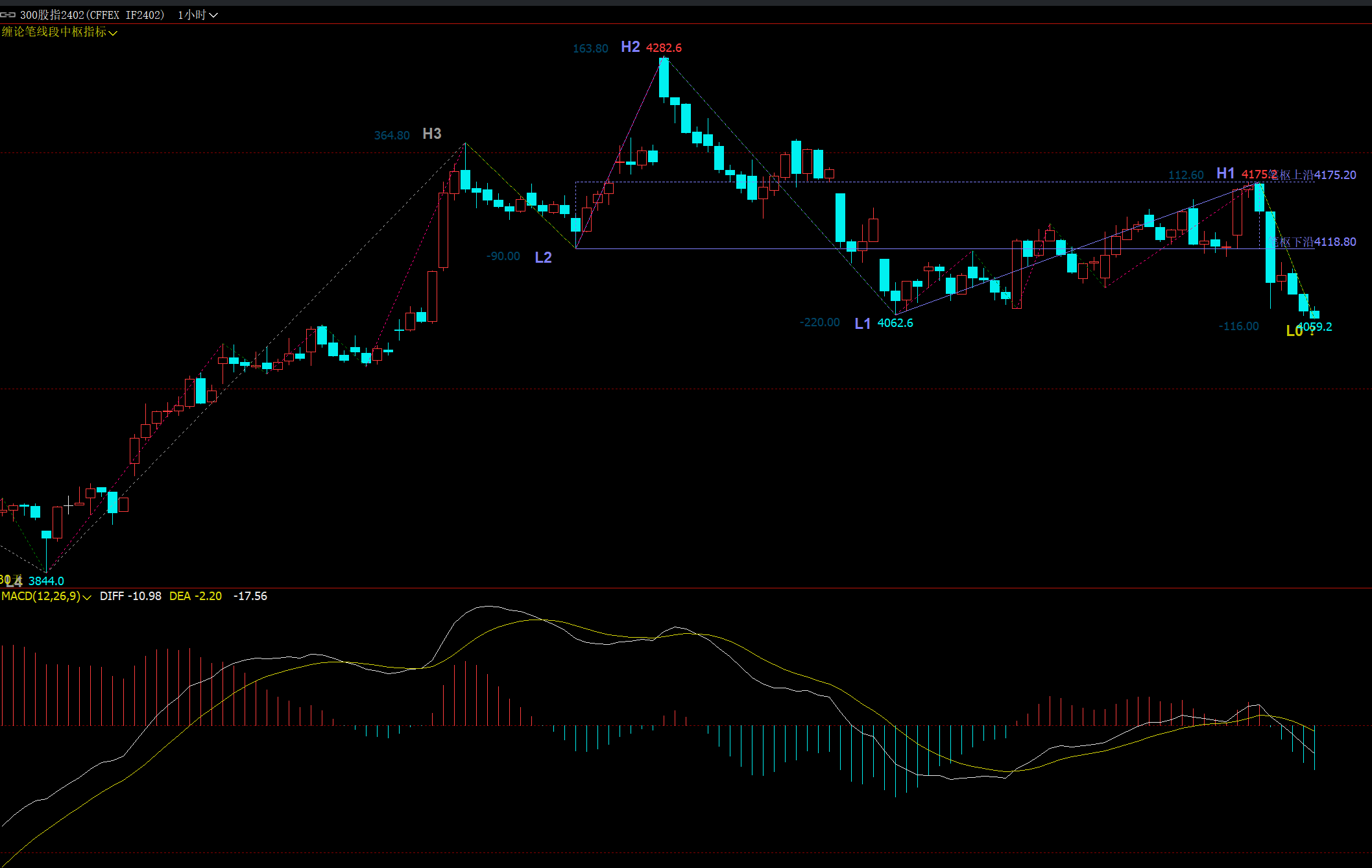Click the 4062.6 low price value
Viewport: 1372px width, 868px height.
(895, 323)
